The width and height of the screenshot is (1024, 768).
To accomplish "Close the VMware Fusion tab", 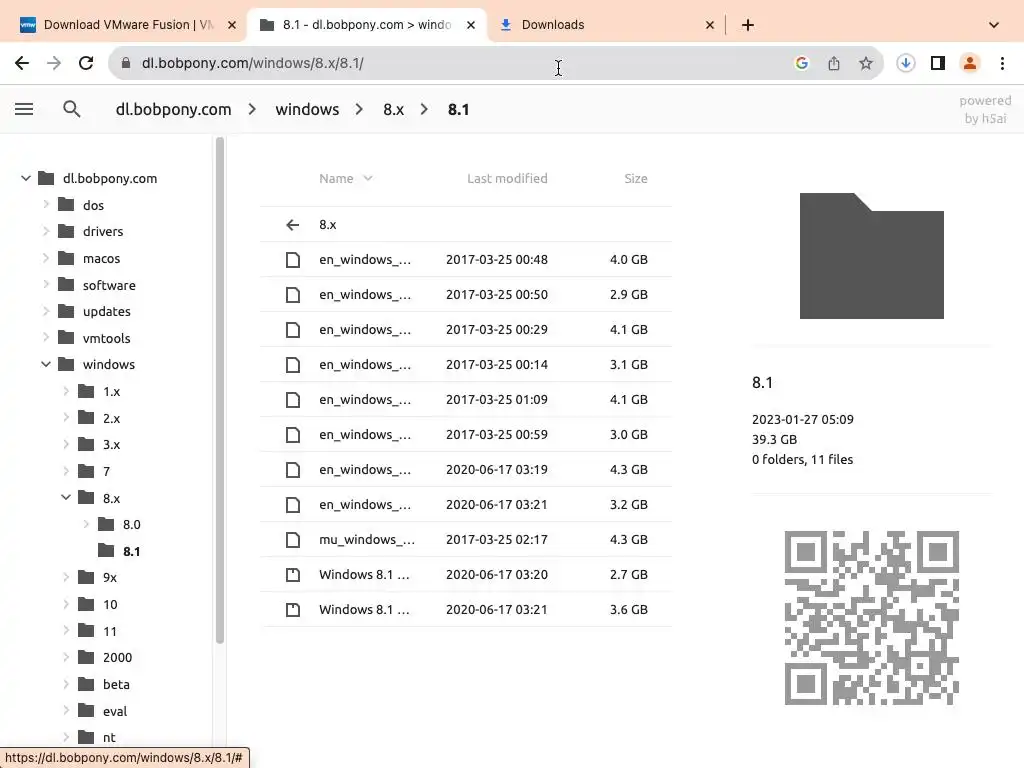I will (x=232, y=25).
